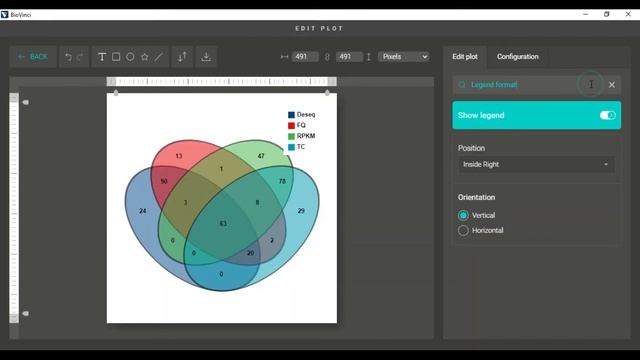Select Vertical orientation

463,215
